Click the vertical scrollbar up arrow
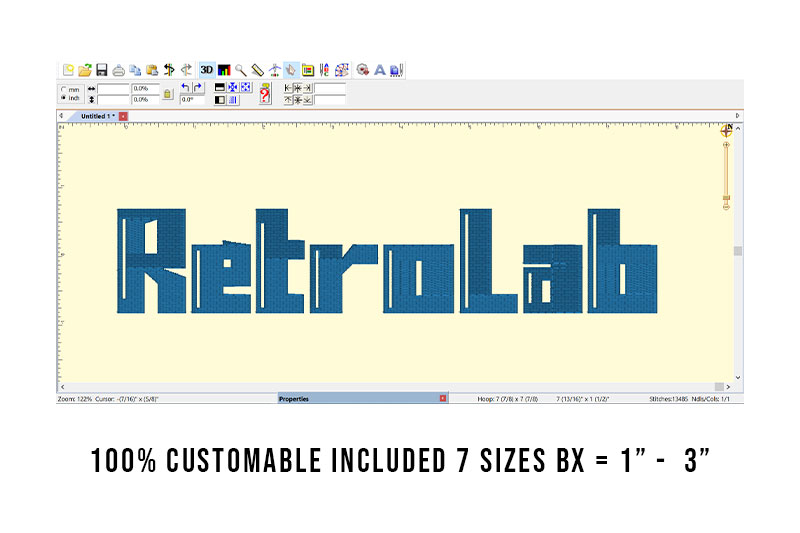Image resolution: width=800 pixels, height=533 pixels. [x=738, y=129]
